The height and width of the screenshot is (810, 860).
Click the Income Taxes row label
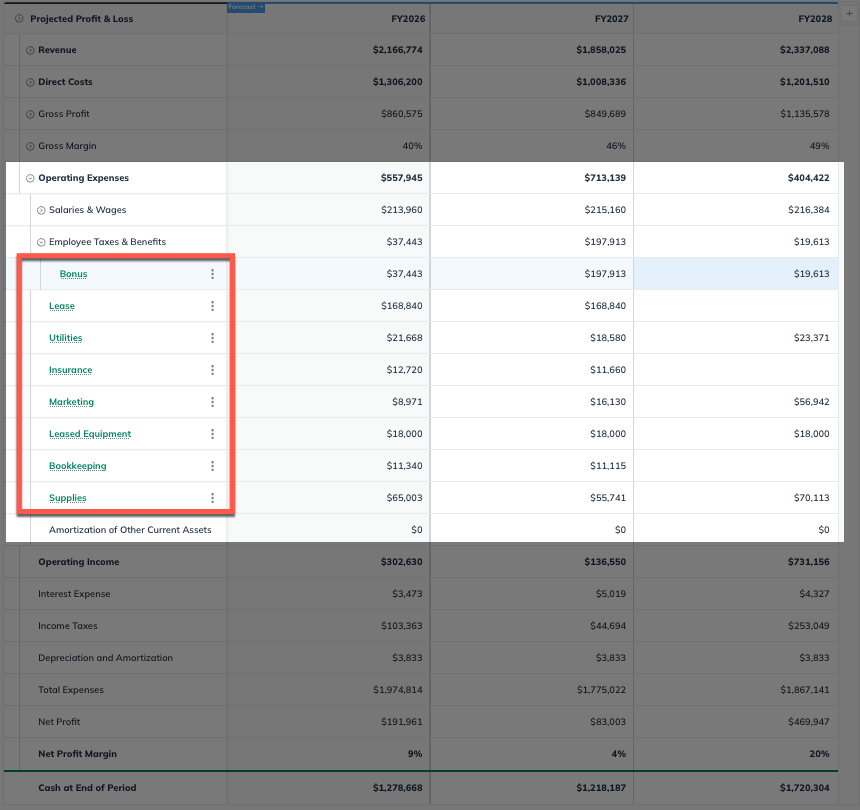67,626
